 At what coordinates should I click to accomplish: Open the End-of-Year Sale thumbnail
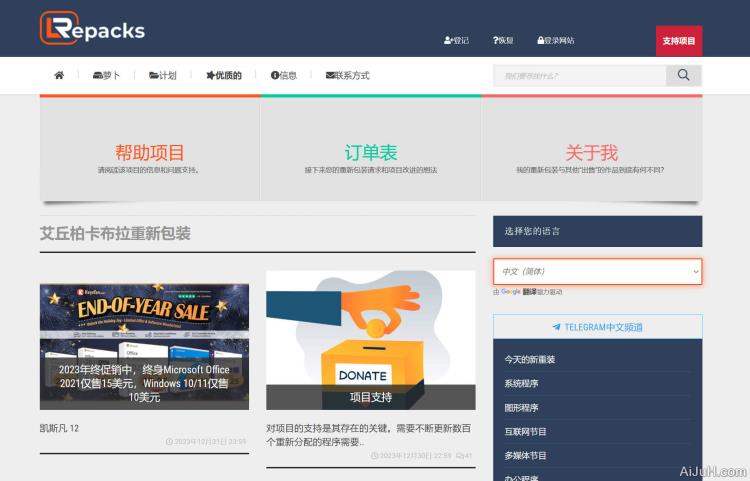144,346
